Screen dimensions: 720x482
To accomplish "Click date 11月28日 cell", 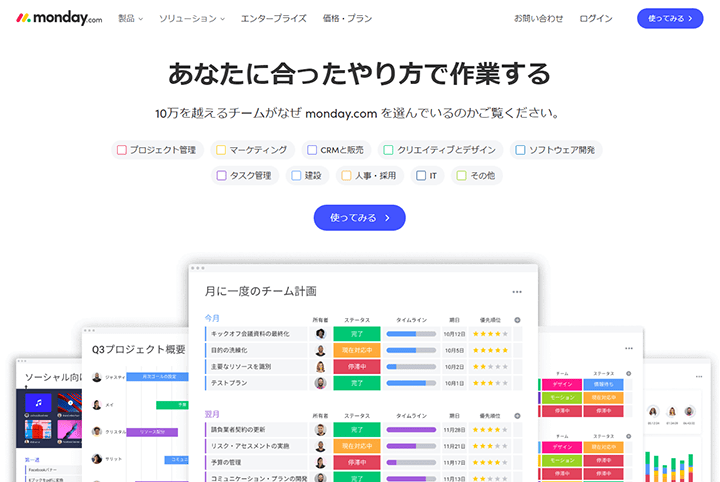I will 454,430.
